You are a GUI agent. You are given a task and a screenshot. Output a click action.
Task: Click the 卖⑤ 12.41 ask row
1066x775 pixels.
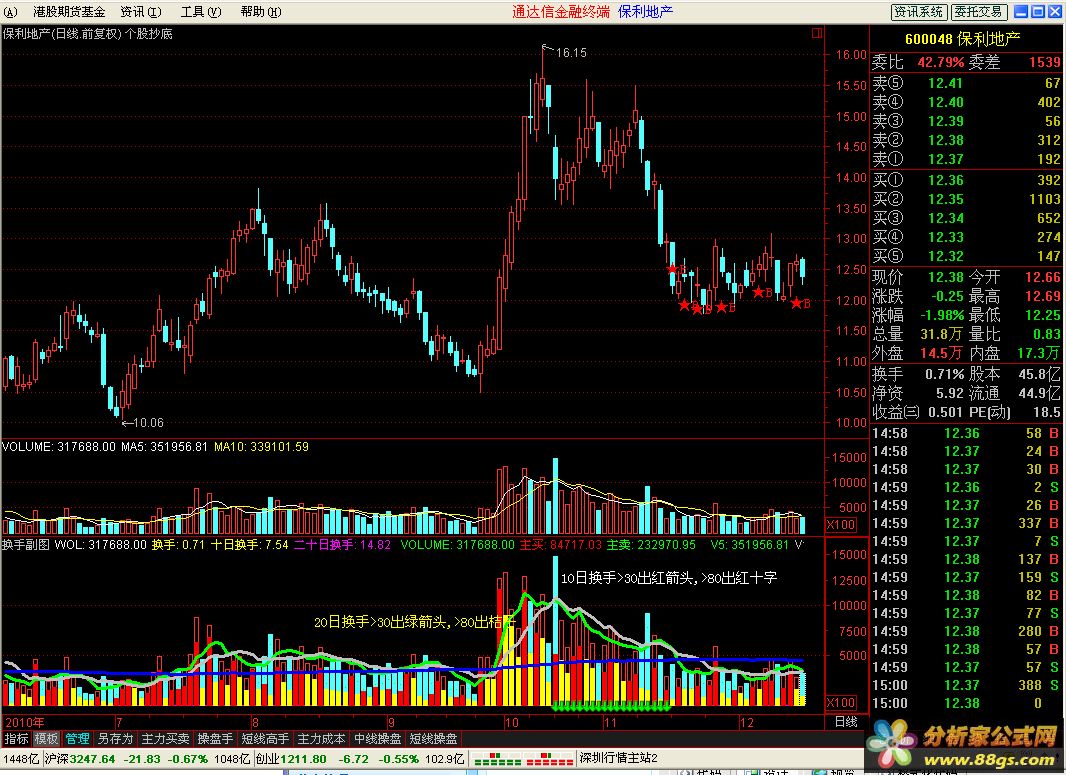point(966,83)
